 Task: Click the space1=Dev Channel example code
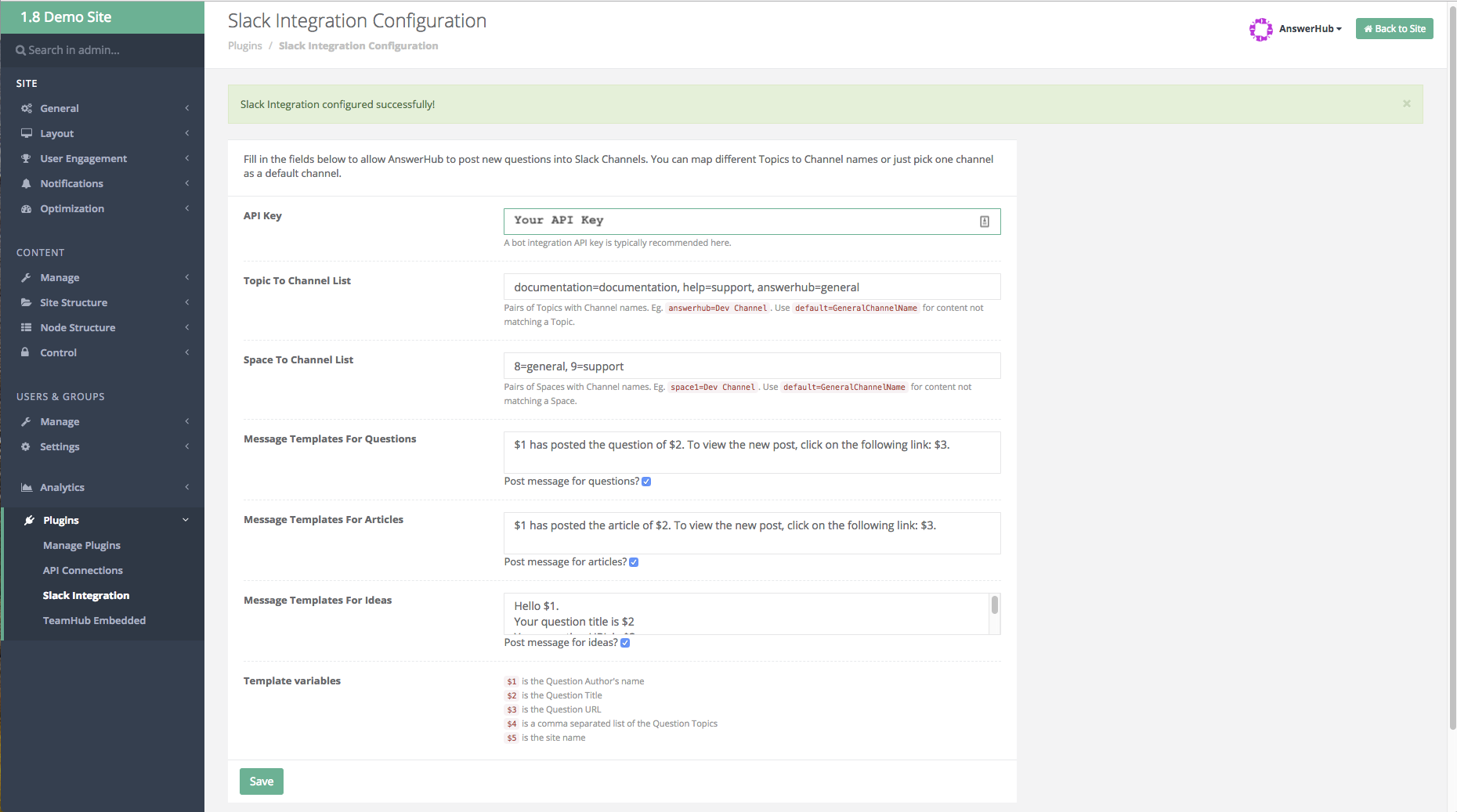point(712,387)
